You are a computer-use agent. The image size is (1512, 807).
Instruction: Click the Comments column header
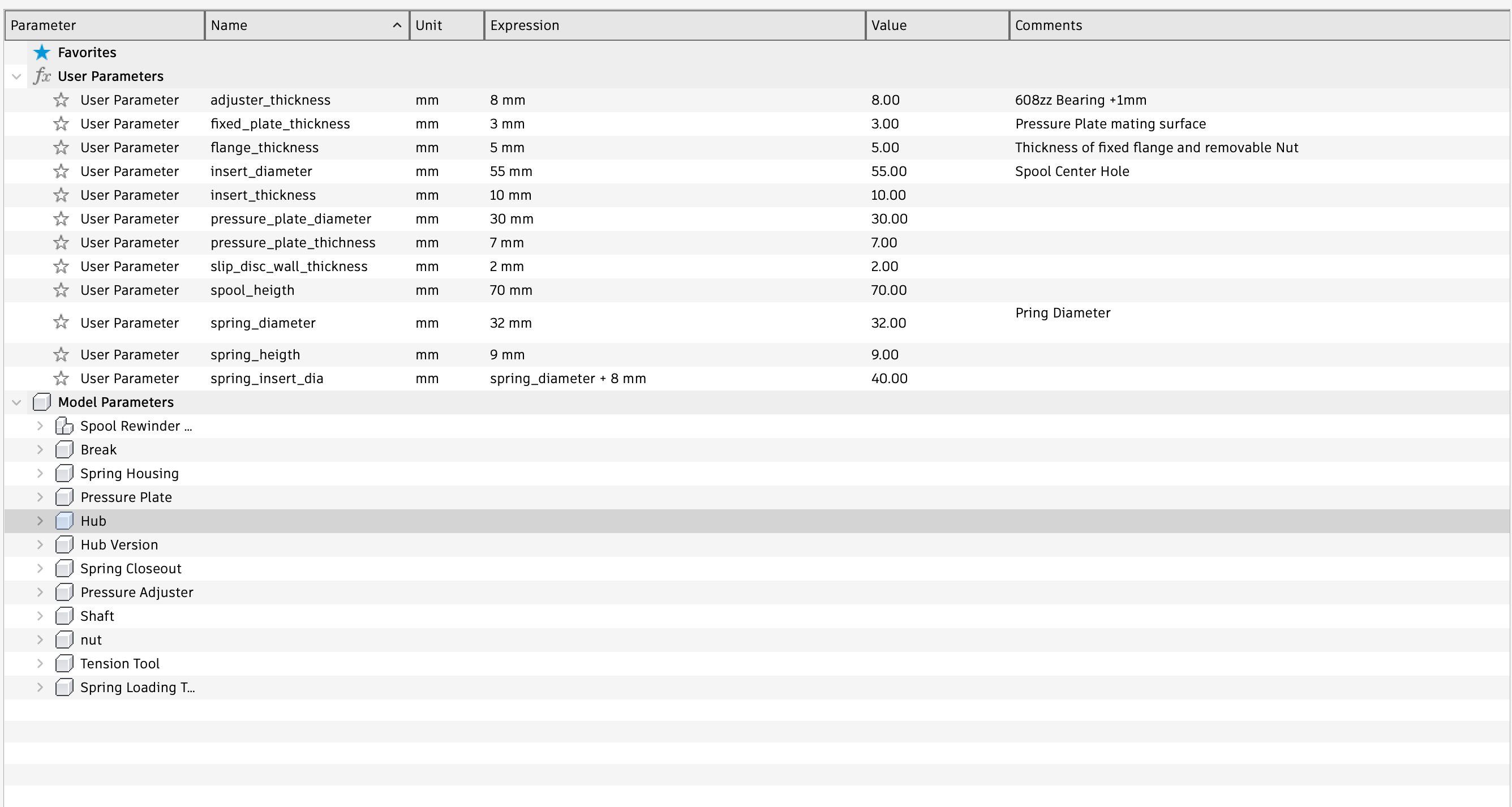1260,25
